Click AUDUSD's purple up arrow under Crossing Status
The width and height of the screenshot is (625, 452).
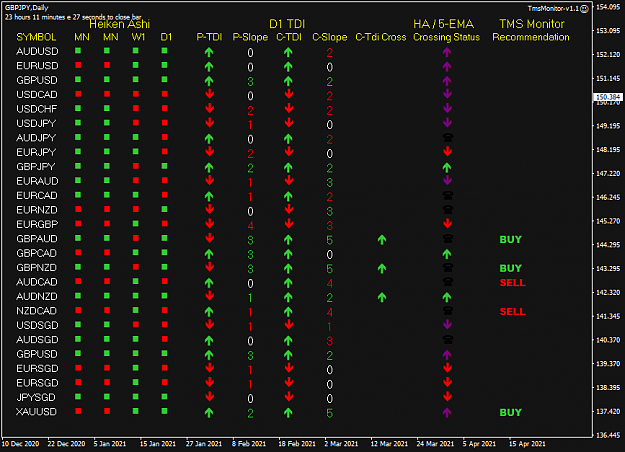pyautogui.click(x=447, y=52)
